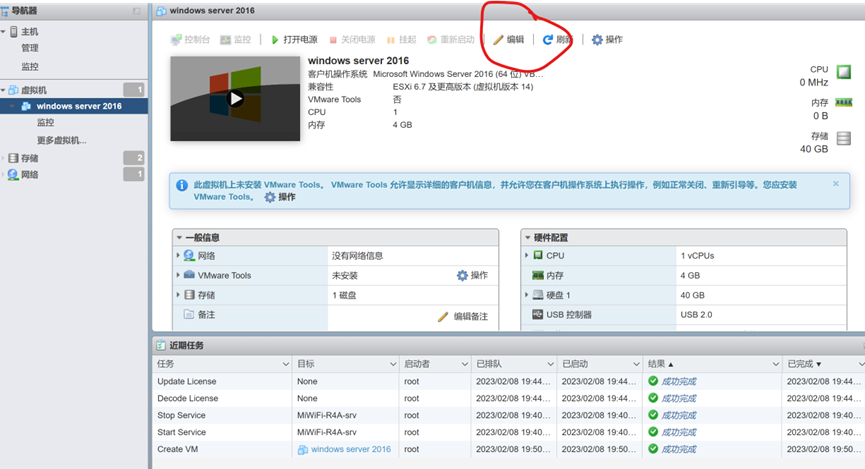This screenshot has height=469, width=865.
Task: Click the CPU usage icon at right
Action: tap(843, 72)
